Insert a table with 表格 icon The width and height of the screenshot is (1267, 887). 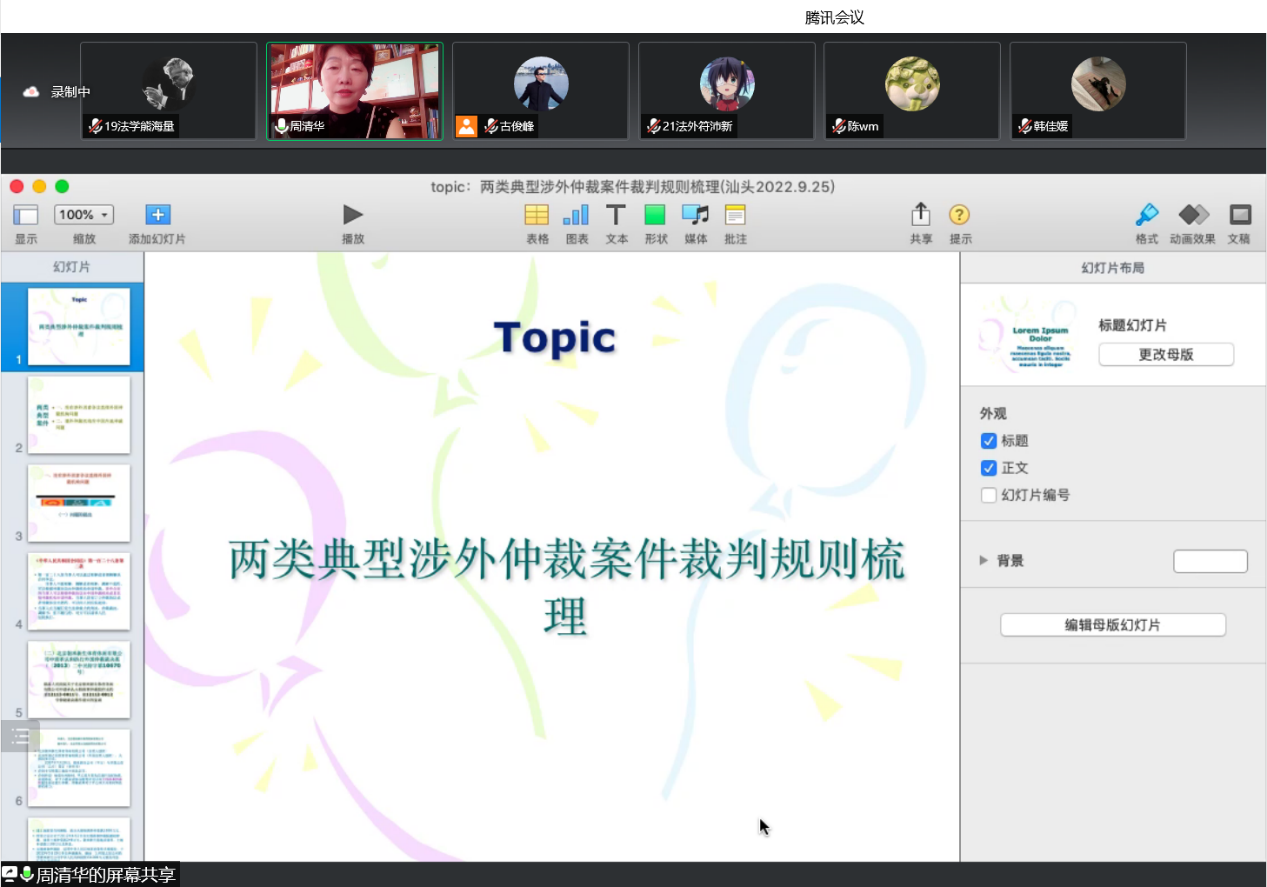click(537, 214)
